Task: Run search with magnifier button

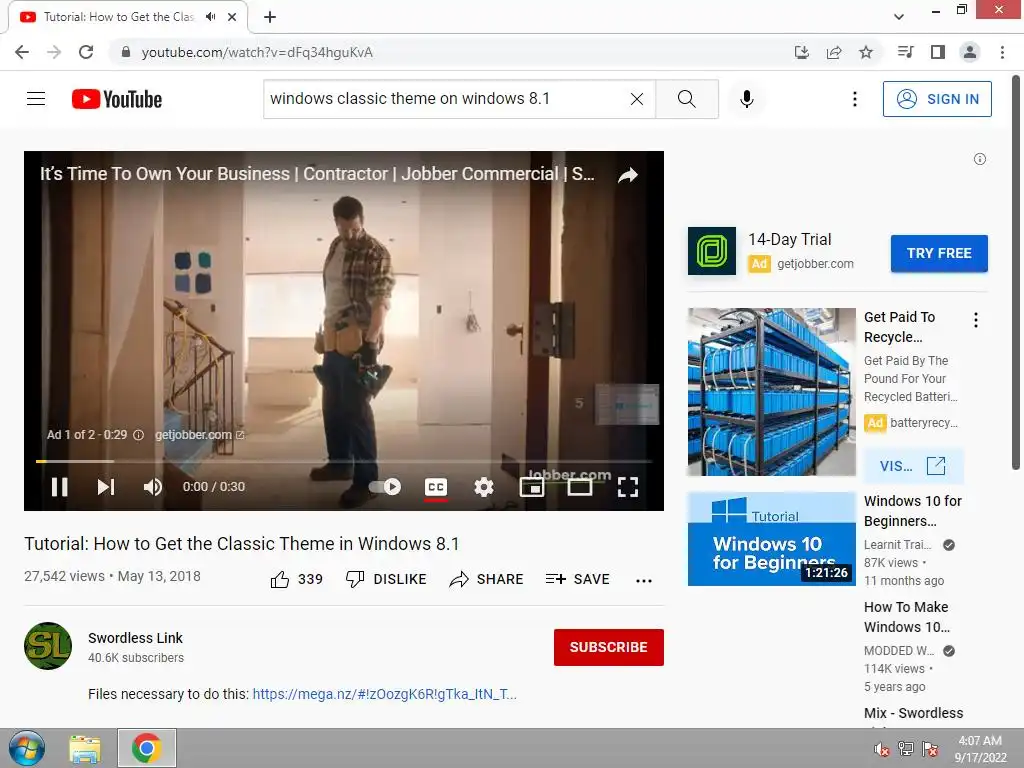Action: [x=686, y=99]
